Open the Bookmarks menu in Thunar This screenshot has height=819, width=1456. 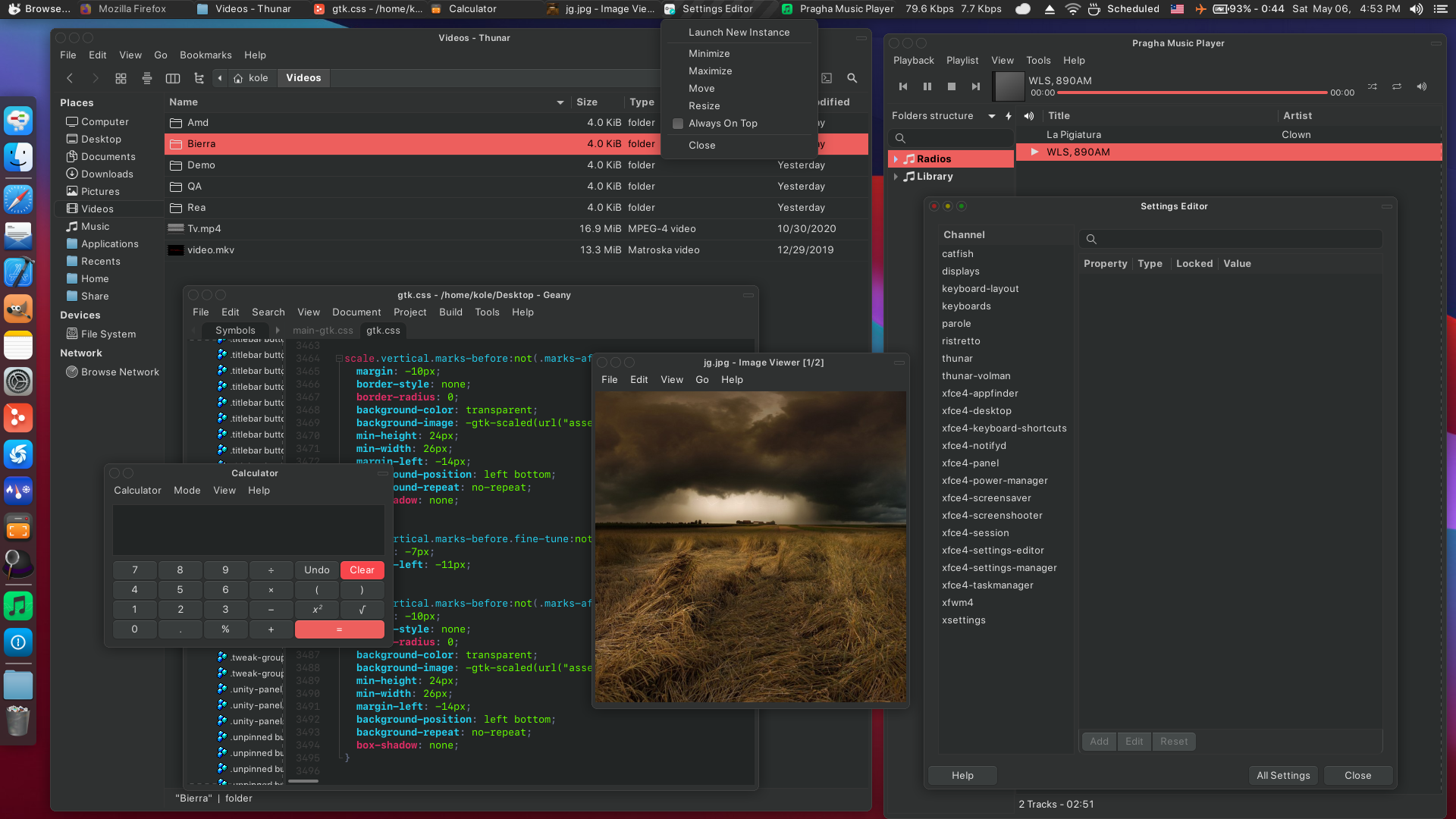206,55
